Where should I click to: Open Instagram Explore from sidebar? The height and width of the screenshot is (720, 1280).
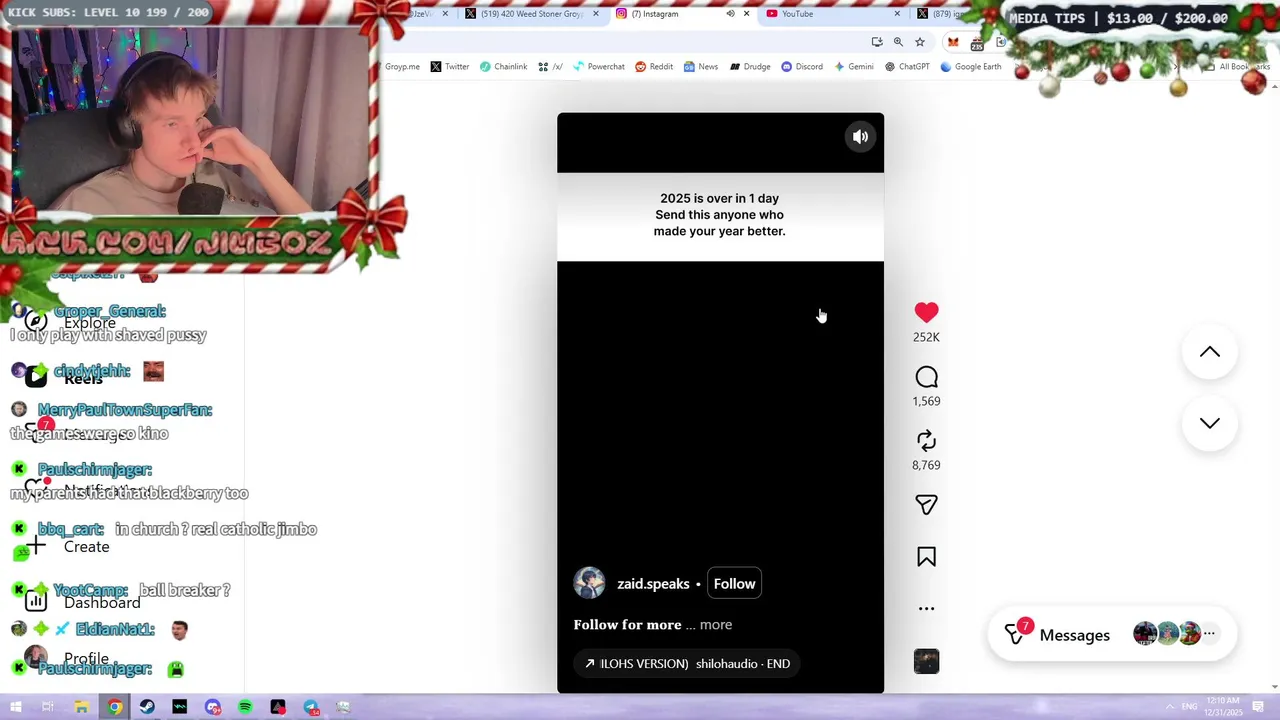72,322
